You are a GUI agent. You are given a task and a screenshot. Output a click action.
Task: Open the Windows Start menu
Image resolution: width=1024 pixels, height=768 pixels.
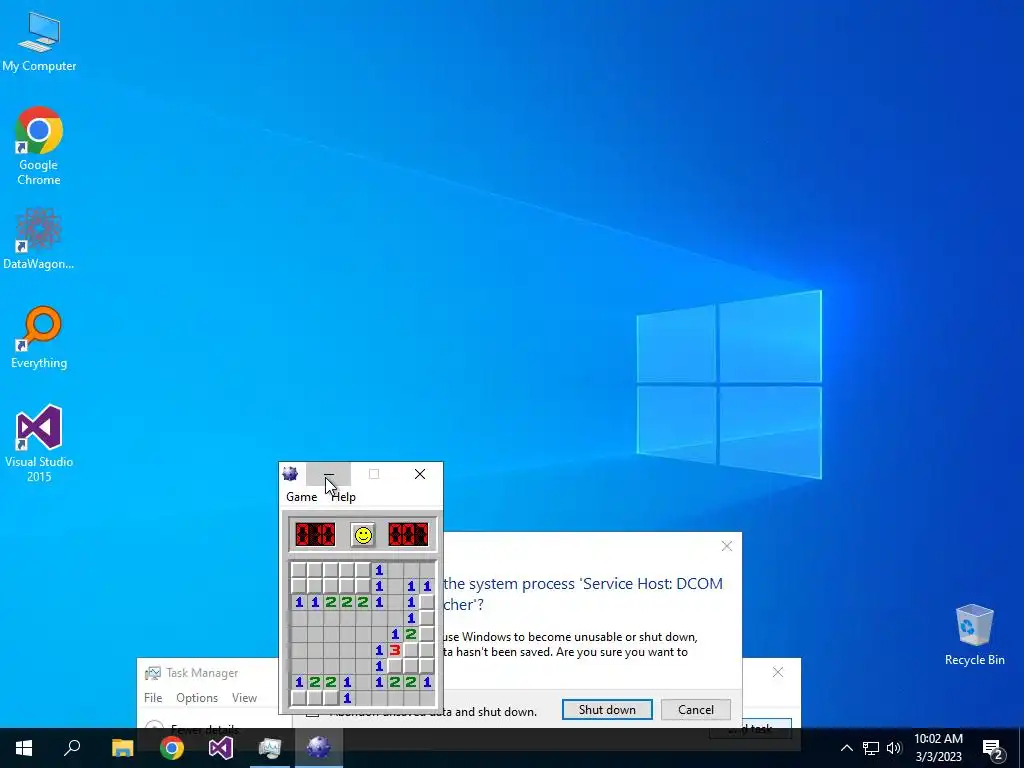point(24,748)
